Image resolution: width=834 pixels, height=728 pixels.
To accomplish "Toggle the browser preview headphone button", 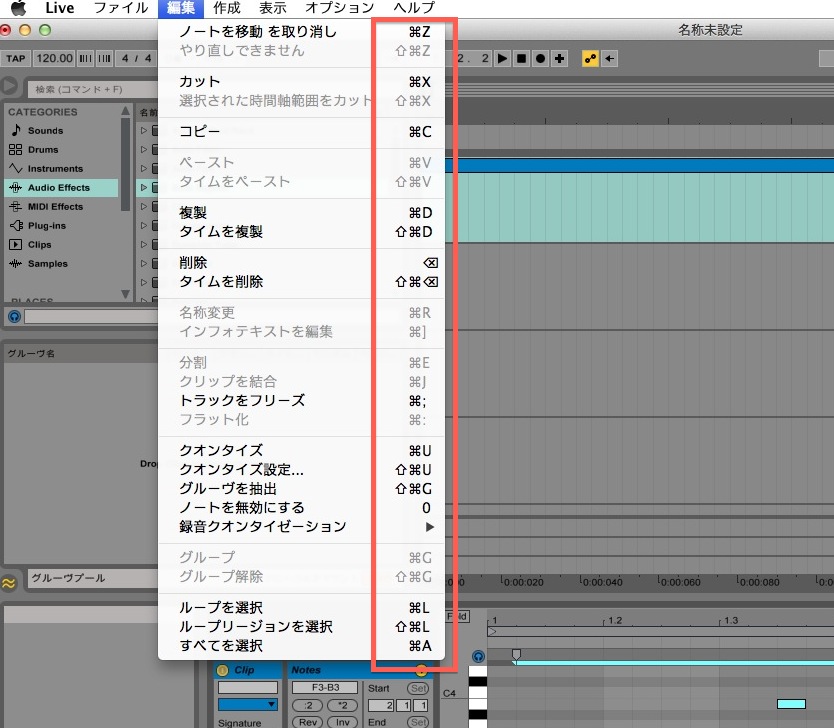I will pyautogui.click(x=14, y=317).
